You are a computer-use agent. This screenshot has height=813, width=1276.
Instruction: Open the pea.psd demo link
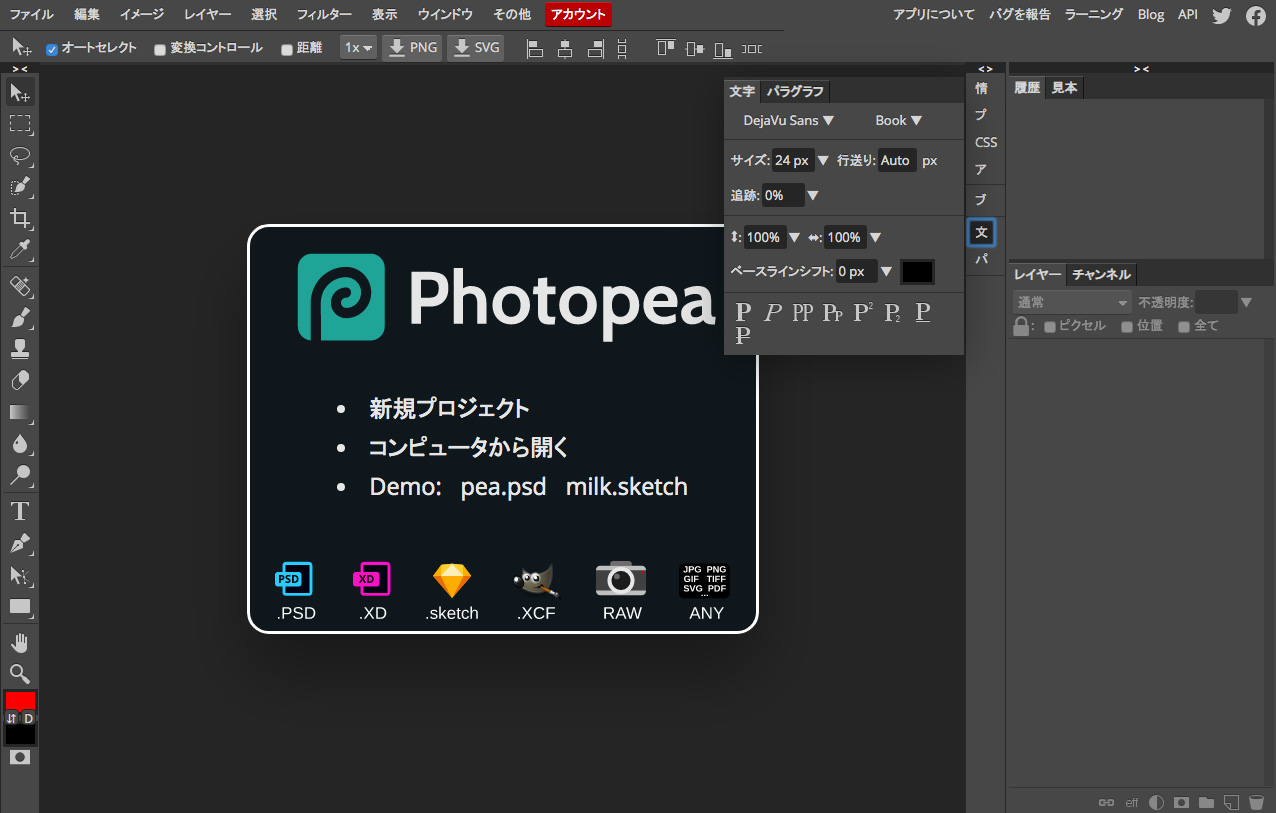(x=503, y=487)
